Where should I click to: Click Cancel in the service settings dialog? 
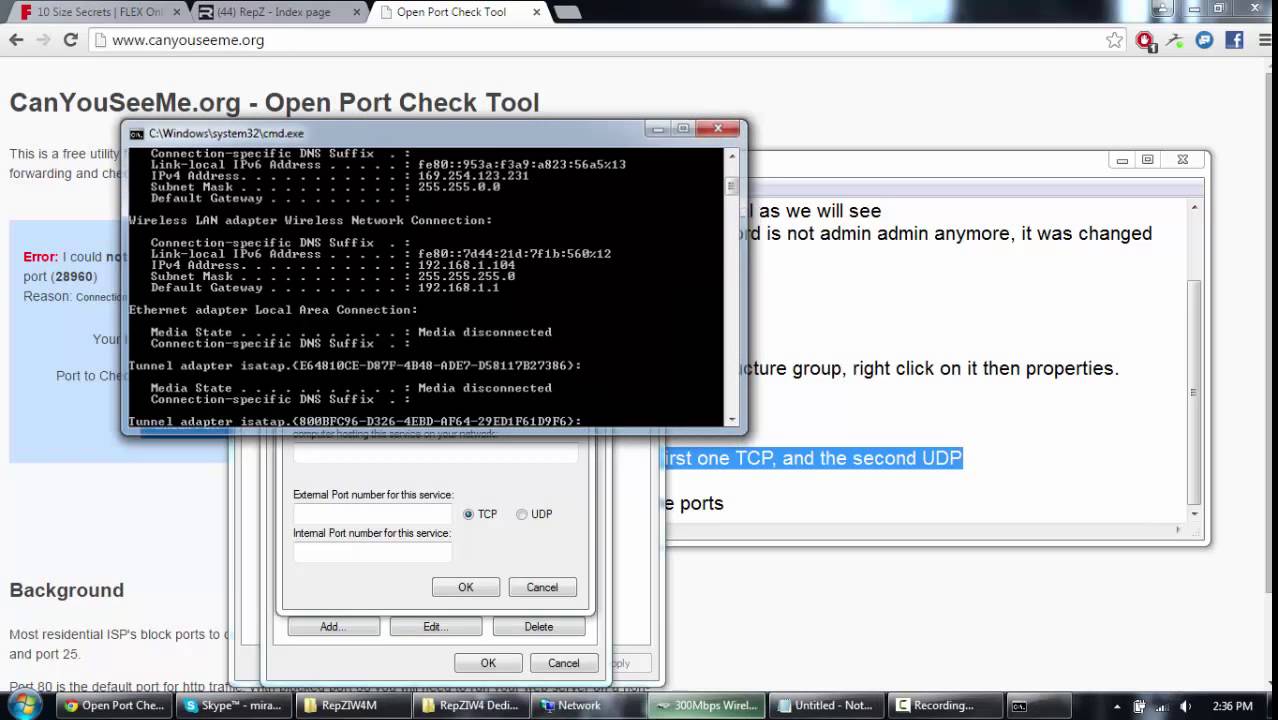click(x=542, y=587)
